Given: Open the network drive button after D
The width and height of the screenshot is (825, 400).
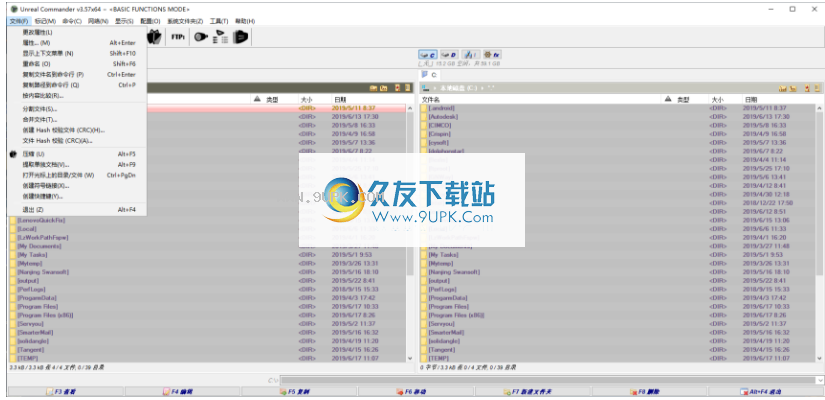Looking at the screenshot, I should tap(470, 55).
